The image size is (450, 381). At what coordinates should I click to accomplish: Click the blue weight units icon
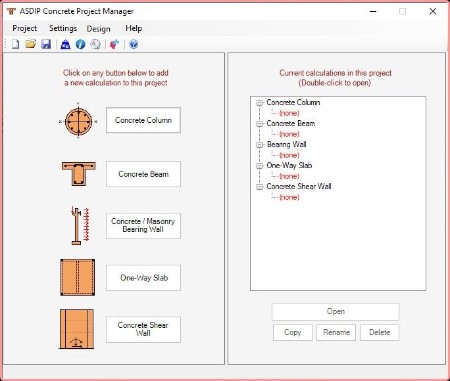pos(65,44)
